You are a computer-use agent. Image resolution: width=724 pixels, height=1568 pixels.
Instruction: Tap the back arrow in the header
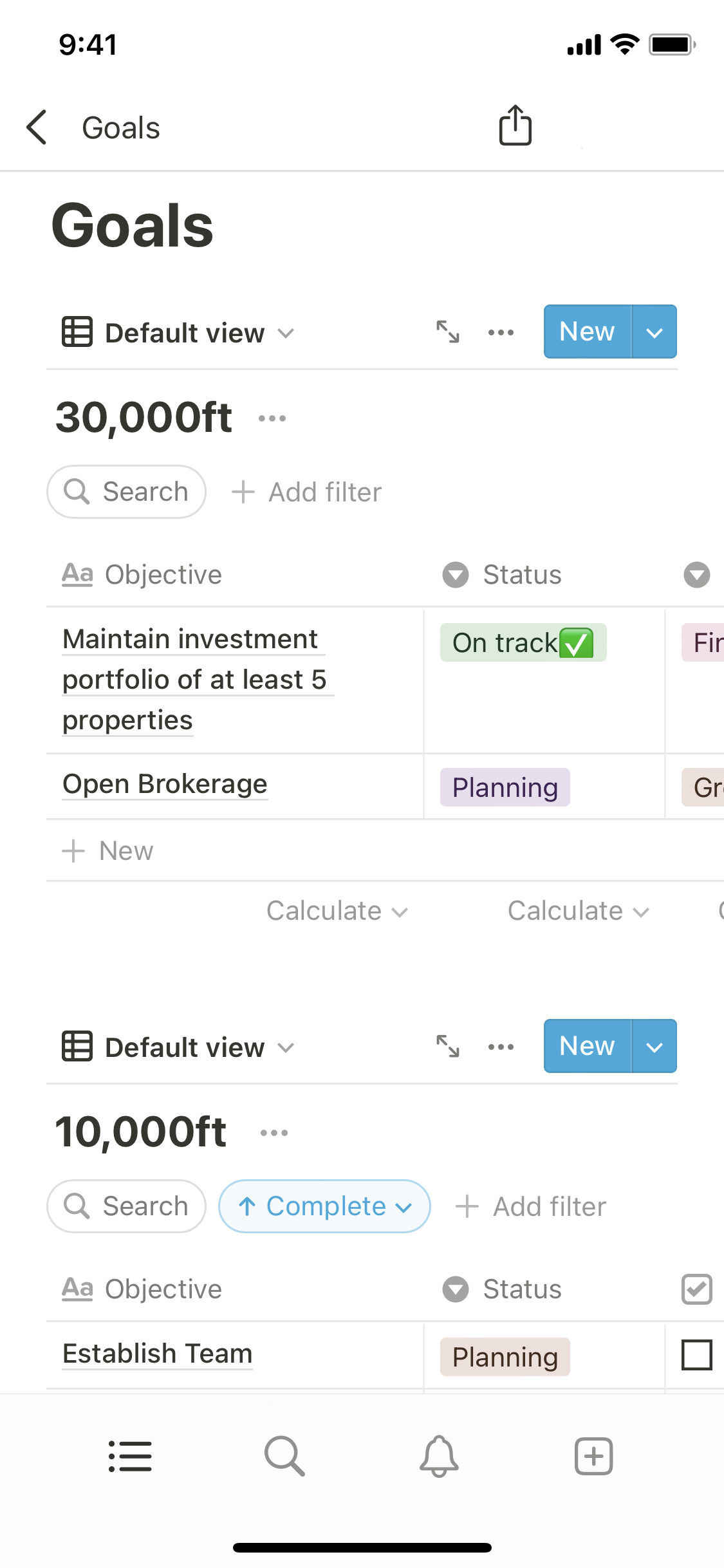[37, 127]
